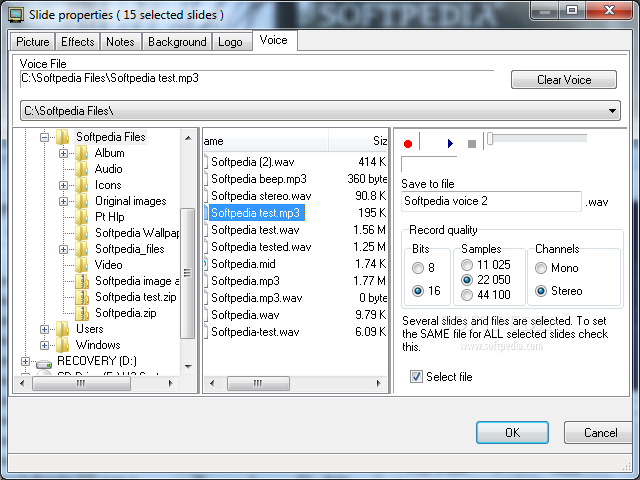
Task: Expand the Icons folder node
Action: coord(63,185)
